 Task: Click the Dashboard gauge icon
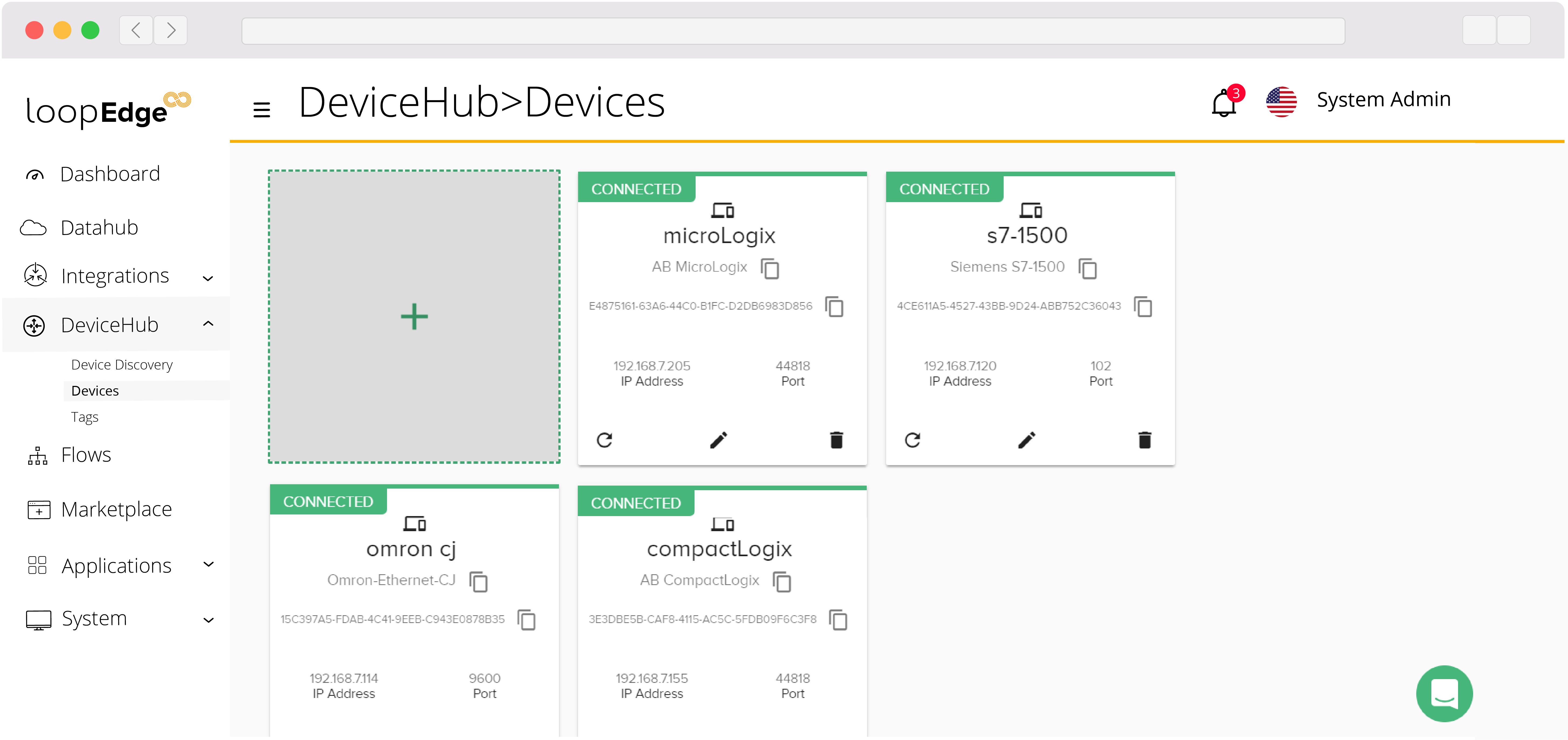click(35, 175)
